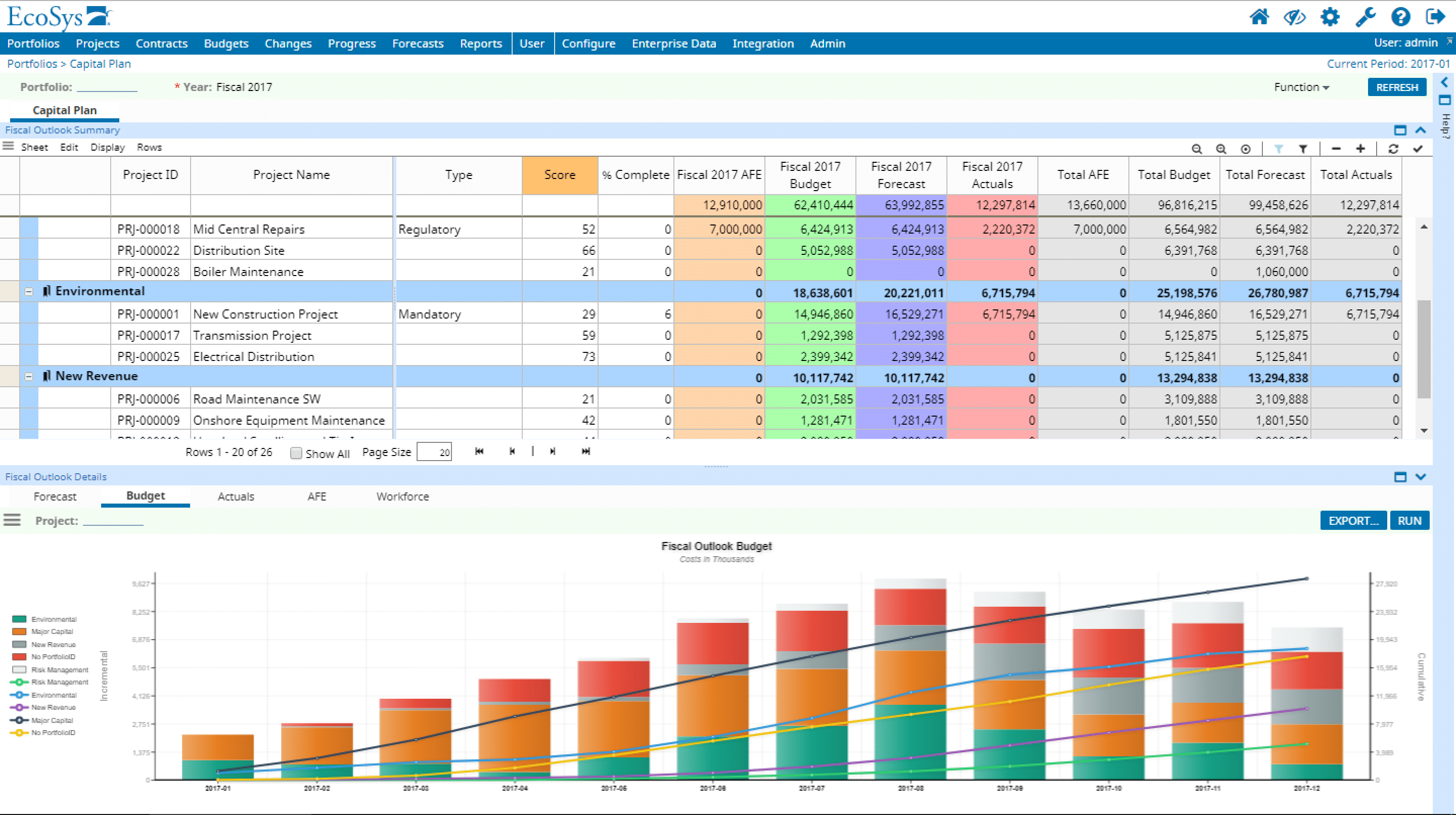Click the dark filter funnel icon
Viewport: 1456px width, 815px height.
coord(1303,149)
